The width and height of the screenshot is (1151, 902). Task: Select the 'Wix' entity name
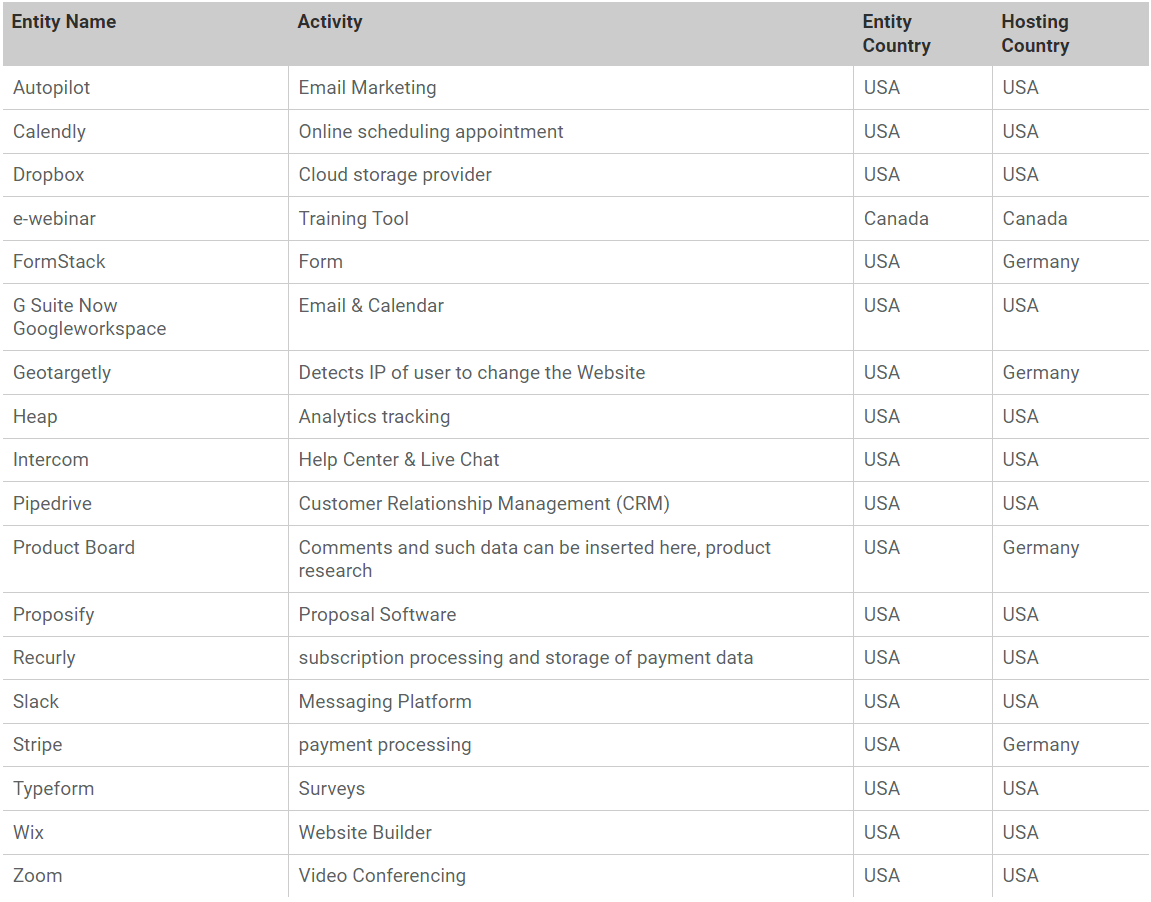[x=29, y=833]
